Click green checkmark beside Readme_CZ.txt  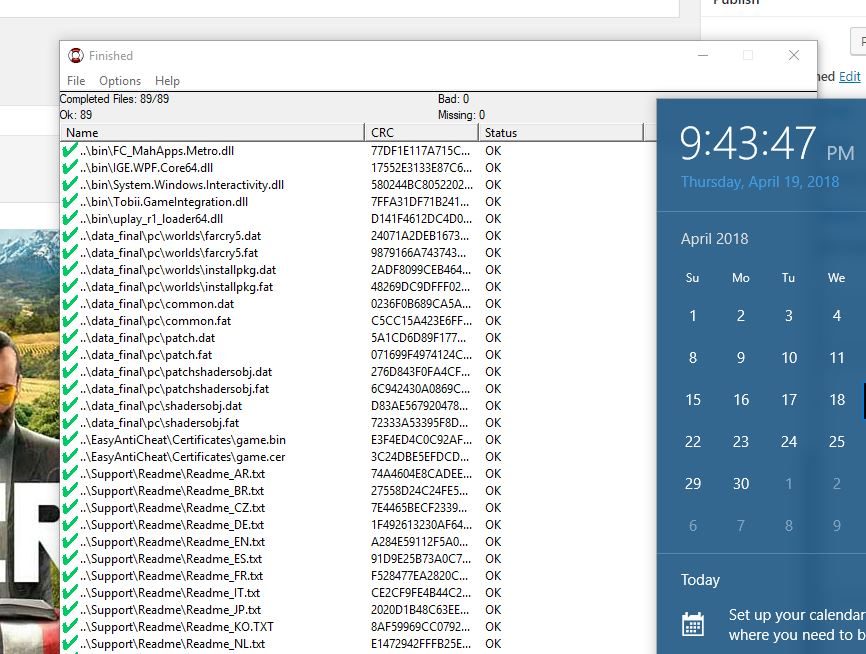click(70, 508)
